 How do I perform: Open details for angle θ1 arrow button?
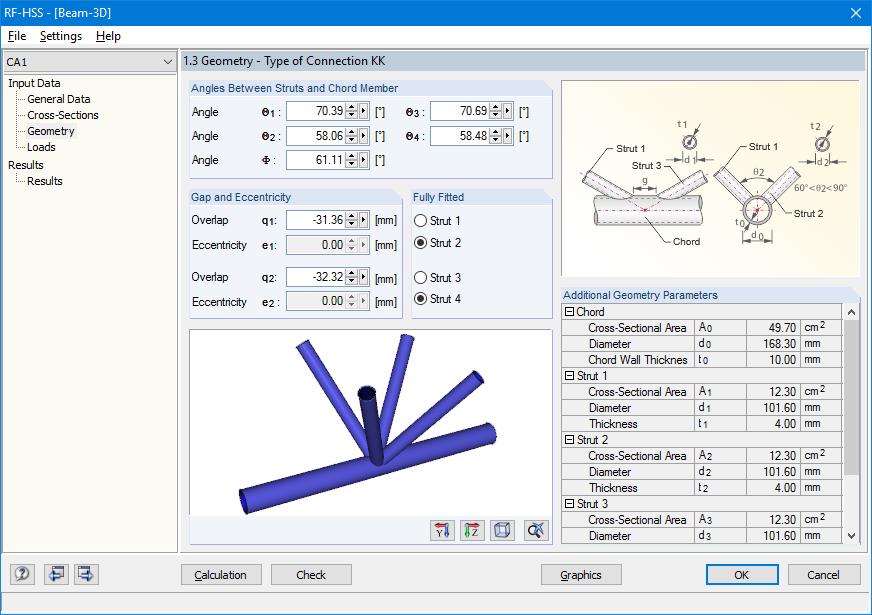[364, 111]
